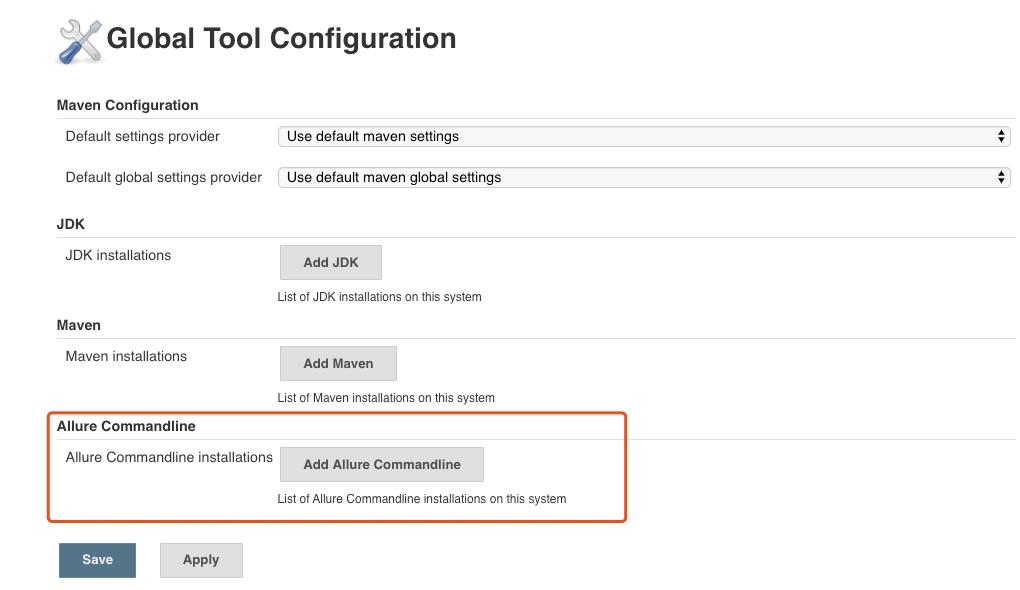Click the Add JDK button
This screenshot has height=590, width=1020.
(x=330, y=262)
